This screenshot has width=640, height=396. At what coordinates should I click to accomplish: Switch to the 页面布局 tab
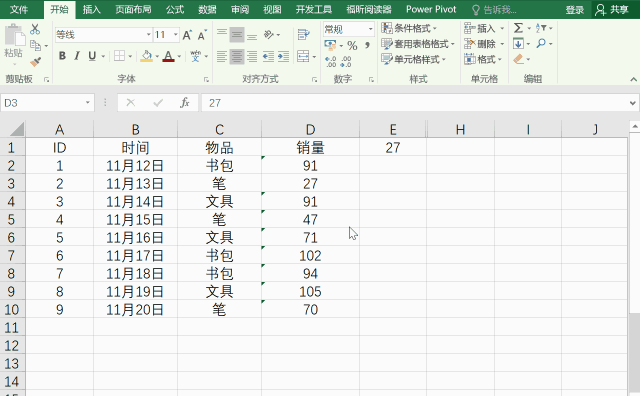coord(133,9)
